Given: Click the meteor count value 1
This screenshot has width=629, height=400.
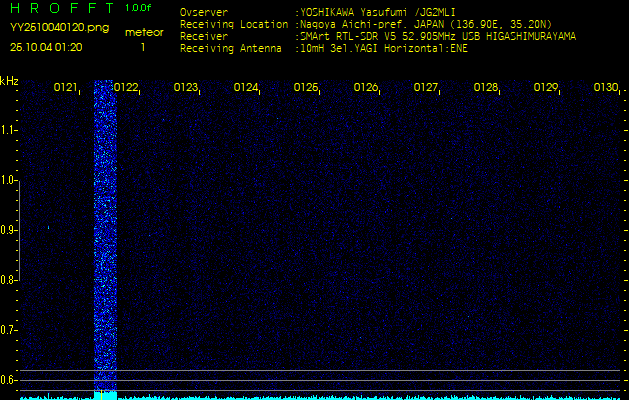Looking at the screenshot, I should [x=143, y=47].
